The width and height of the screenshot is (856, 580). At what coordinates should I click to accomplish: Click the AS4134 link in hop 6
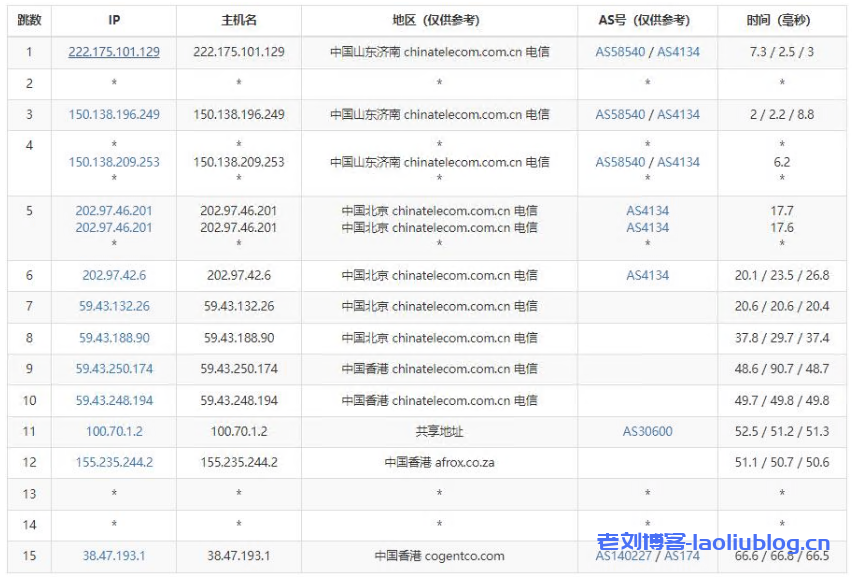tap(647, 276)
